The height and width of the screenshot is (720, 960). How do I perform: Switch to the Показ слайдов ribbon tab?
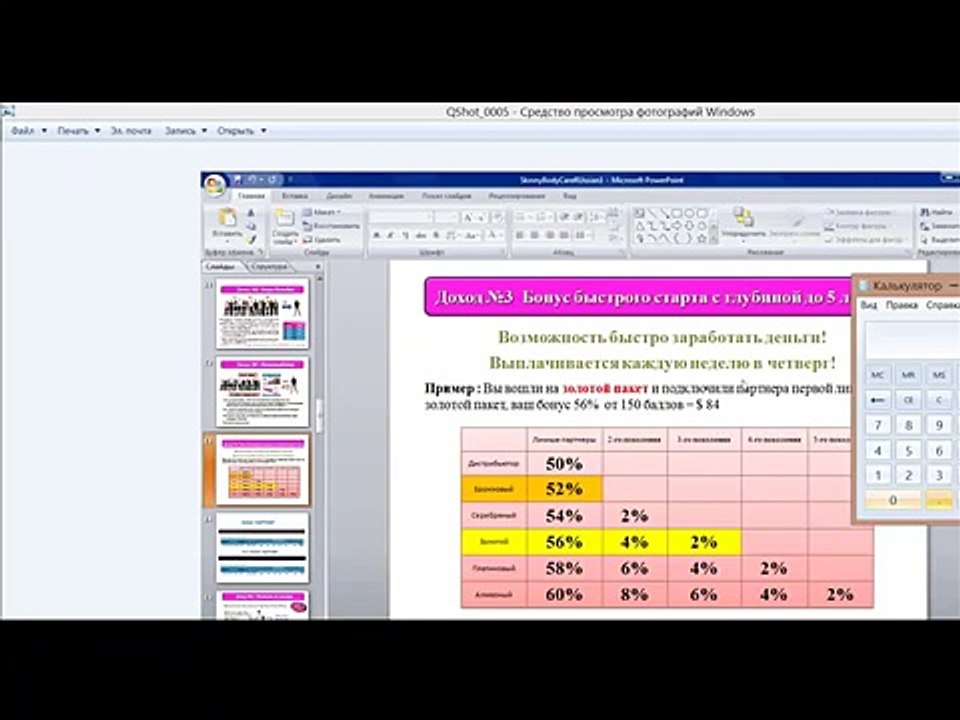tap(446, 196)
